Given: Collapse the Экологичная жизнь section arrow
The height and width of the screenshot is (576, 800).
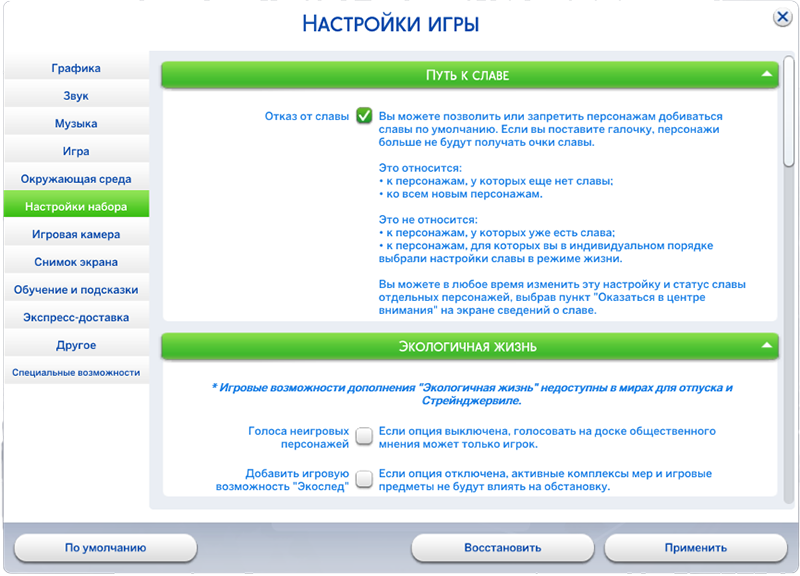Looking at the screenshot, I should (766, 346).
